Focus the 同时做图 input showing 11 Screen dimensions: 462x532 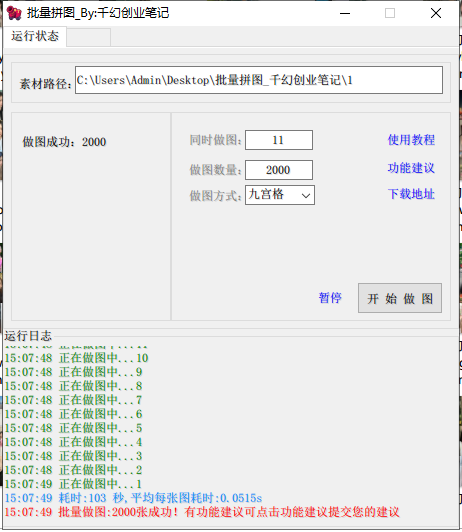tap(279, 140)
